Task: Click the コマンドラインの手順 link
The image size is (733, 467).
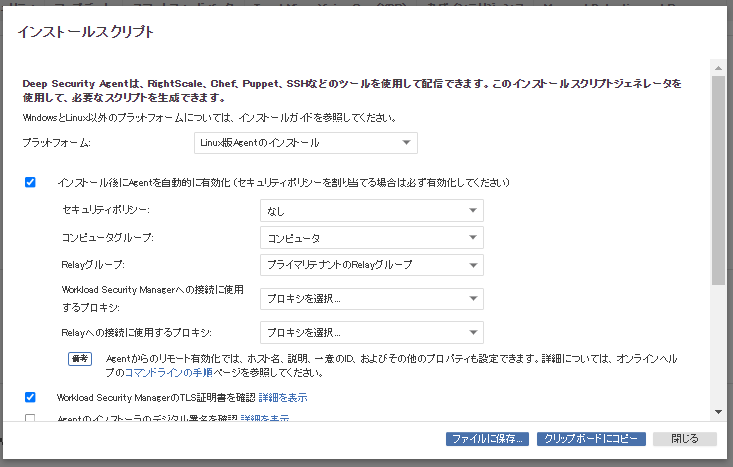Action: coord(169,373)
